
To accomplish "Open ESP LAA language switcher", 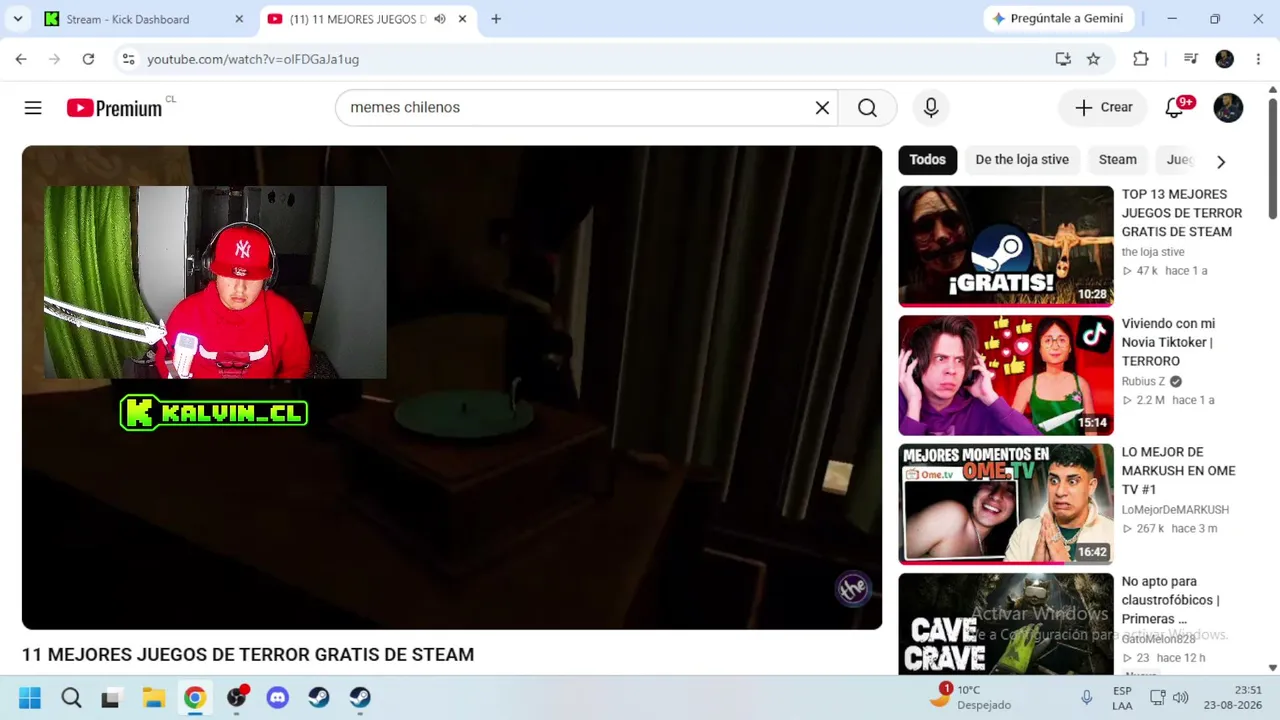I will tap(1122, 698).
